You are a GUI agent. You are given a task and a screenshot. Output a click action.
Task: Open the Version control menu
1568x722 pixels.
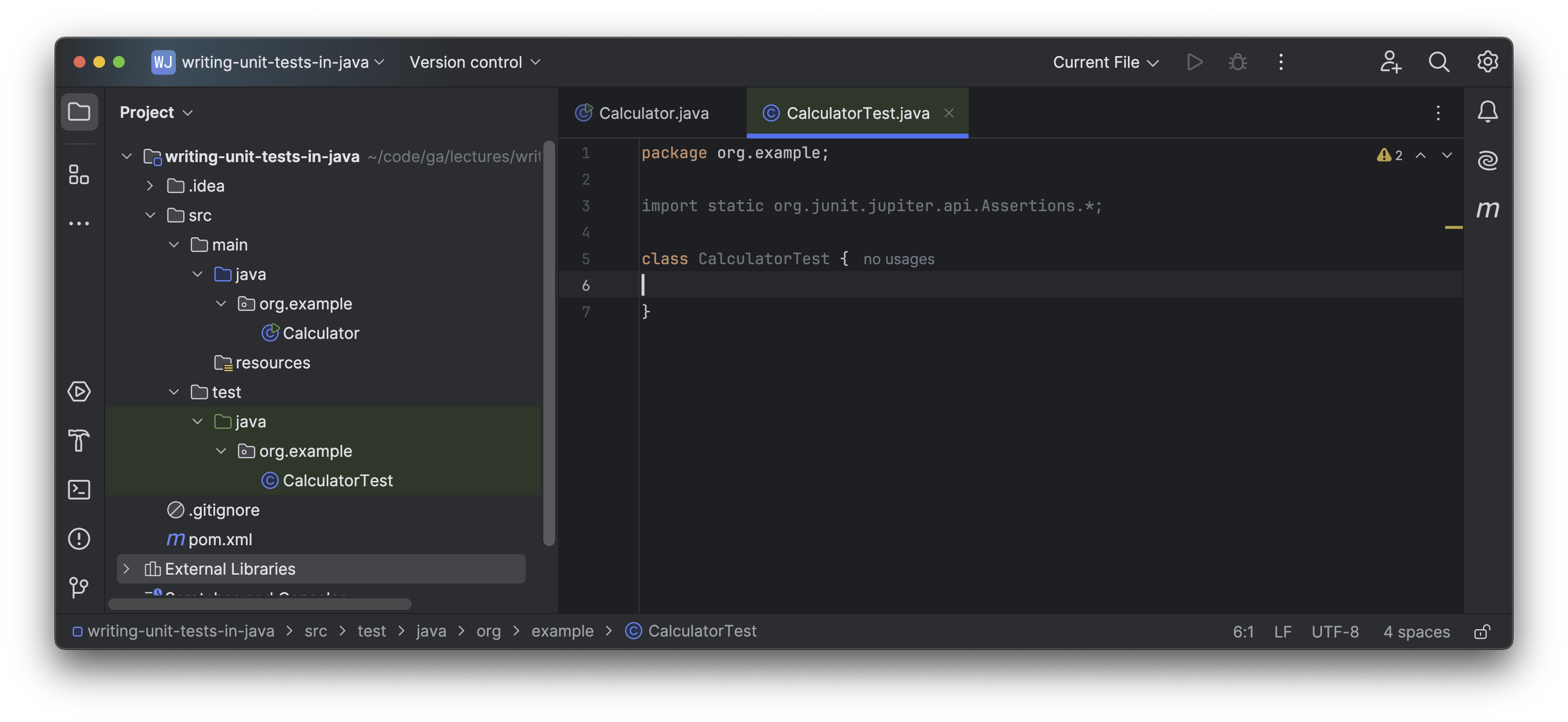click(x=474, y=62)
